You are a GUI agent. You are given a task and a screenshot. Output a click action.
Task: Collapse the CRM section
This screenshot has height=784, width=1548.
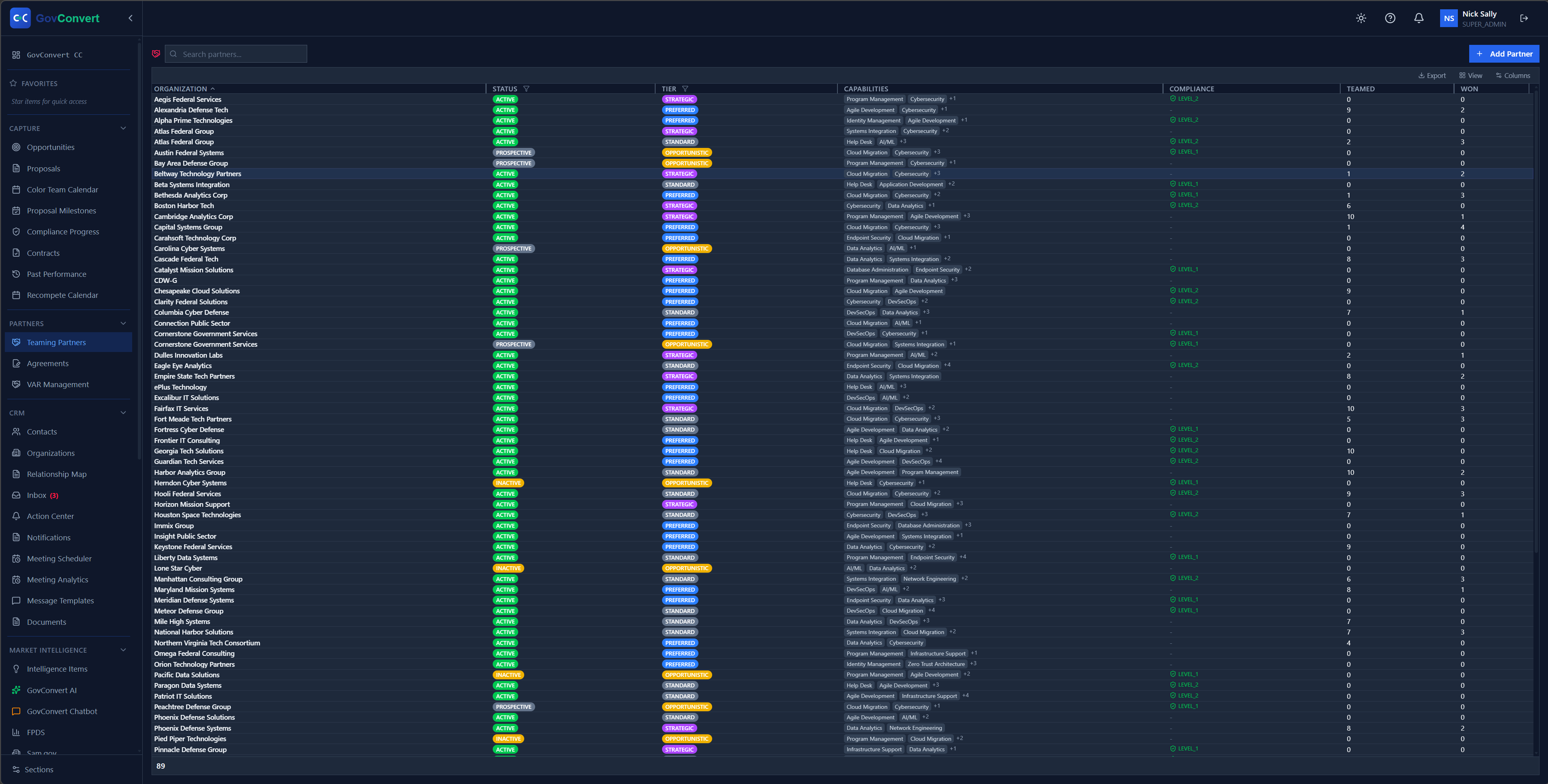pos(123,413)
